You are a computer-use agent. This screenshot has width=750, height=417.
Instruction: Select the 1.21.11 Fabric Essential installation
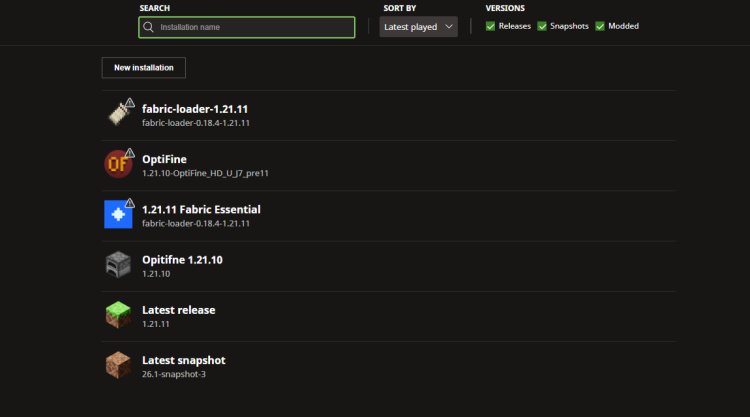[201, 209]
